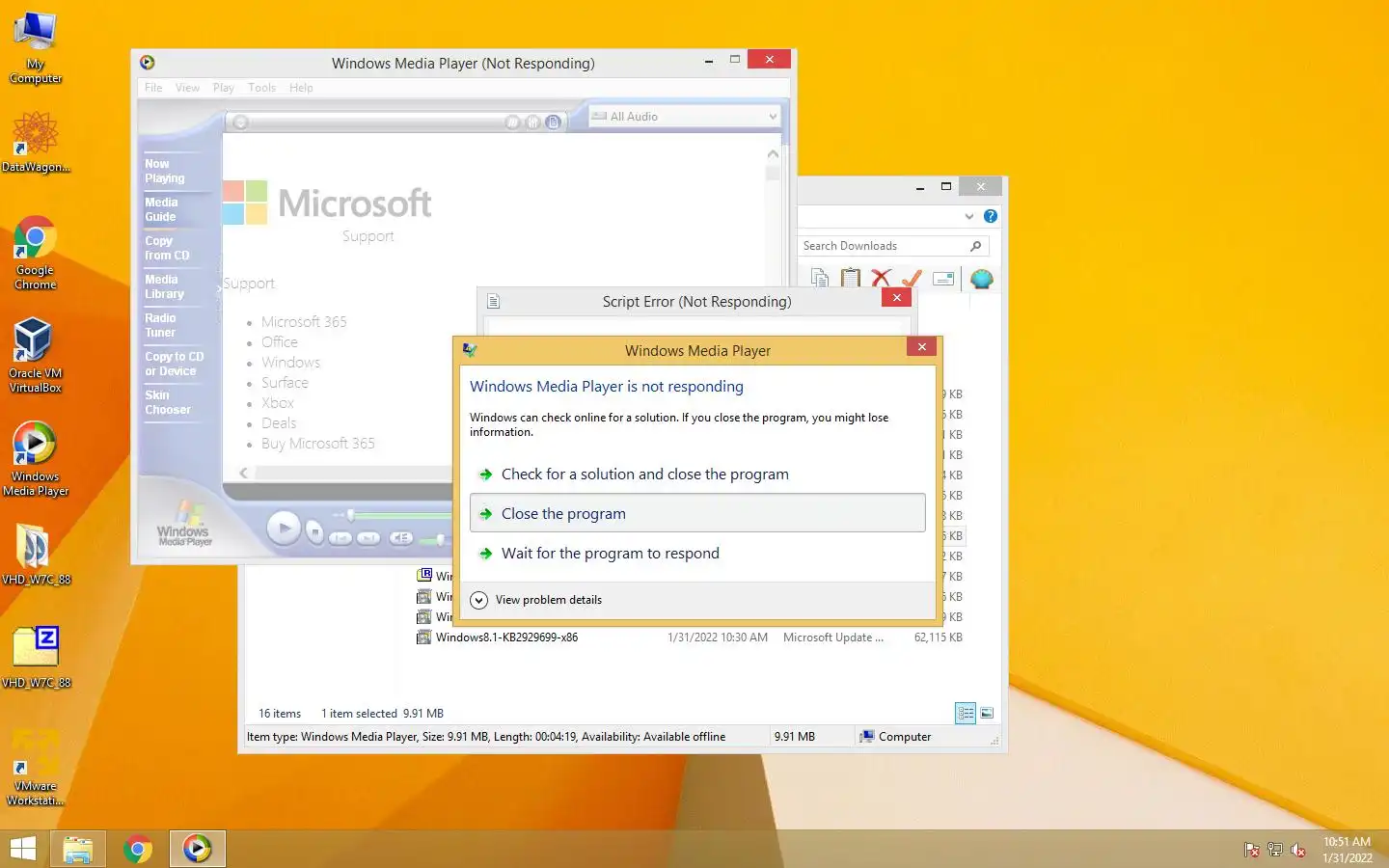Open the VHD_W7C_88 folder with blue Z icon
Viewport: 1389px width, 868px height.
[36, 657]
